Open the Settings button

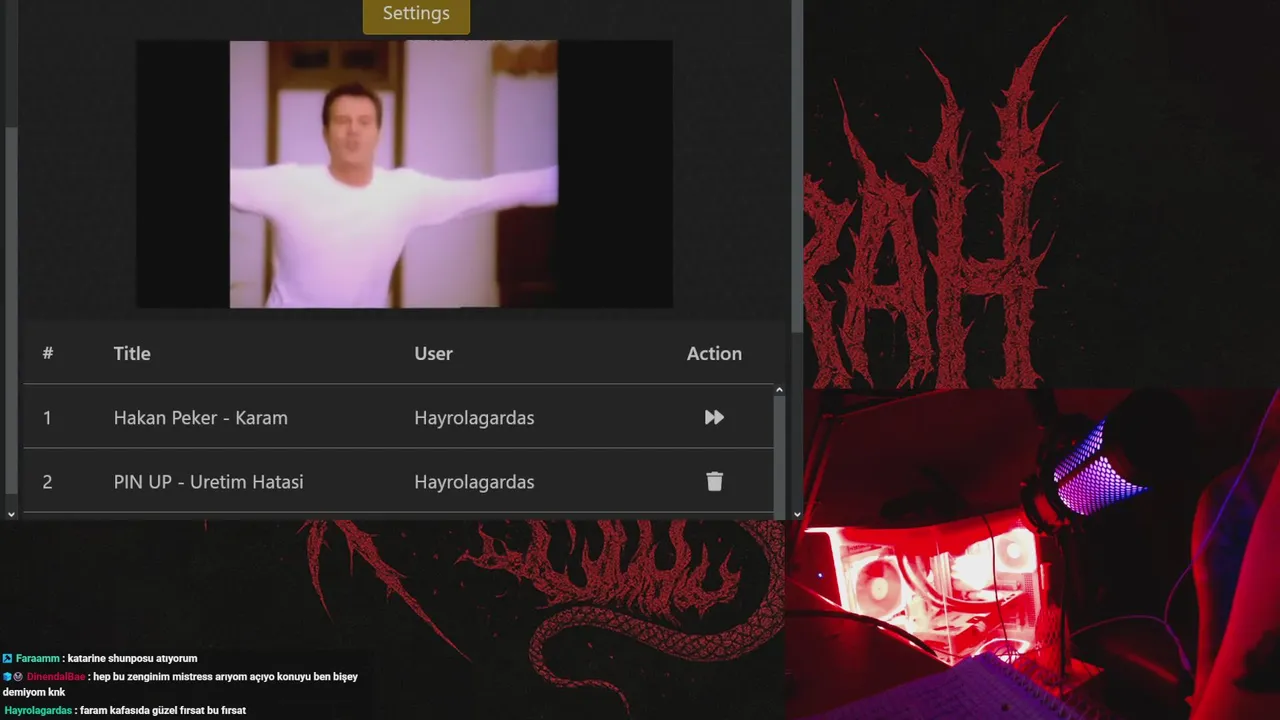pos(416,14)
